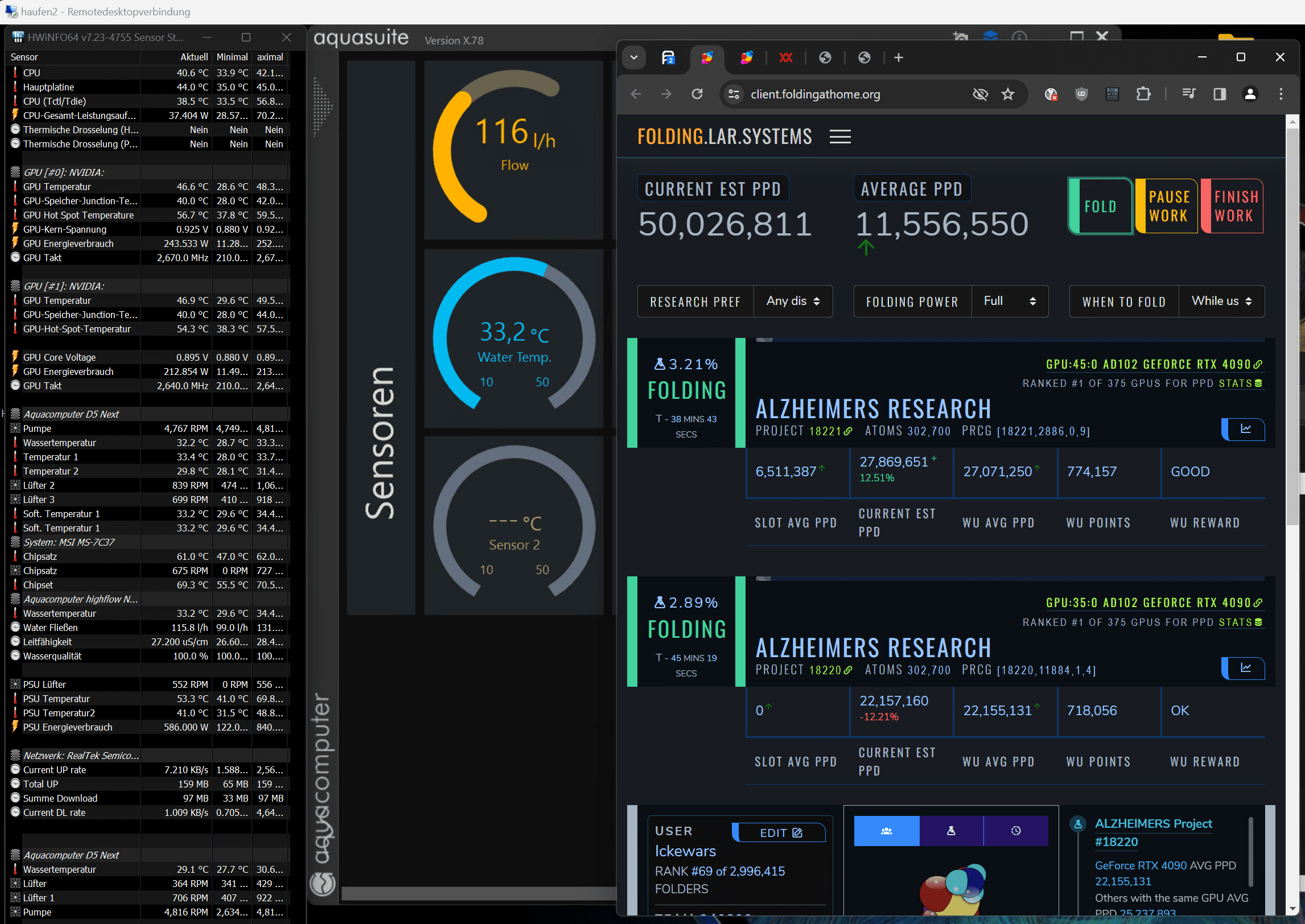The height and width of the screenshot is (924, 1305).
Task: Select the FINISH WORK state button
Action: tap(1232, 206)
